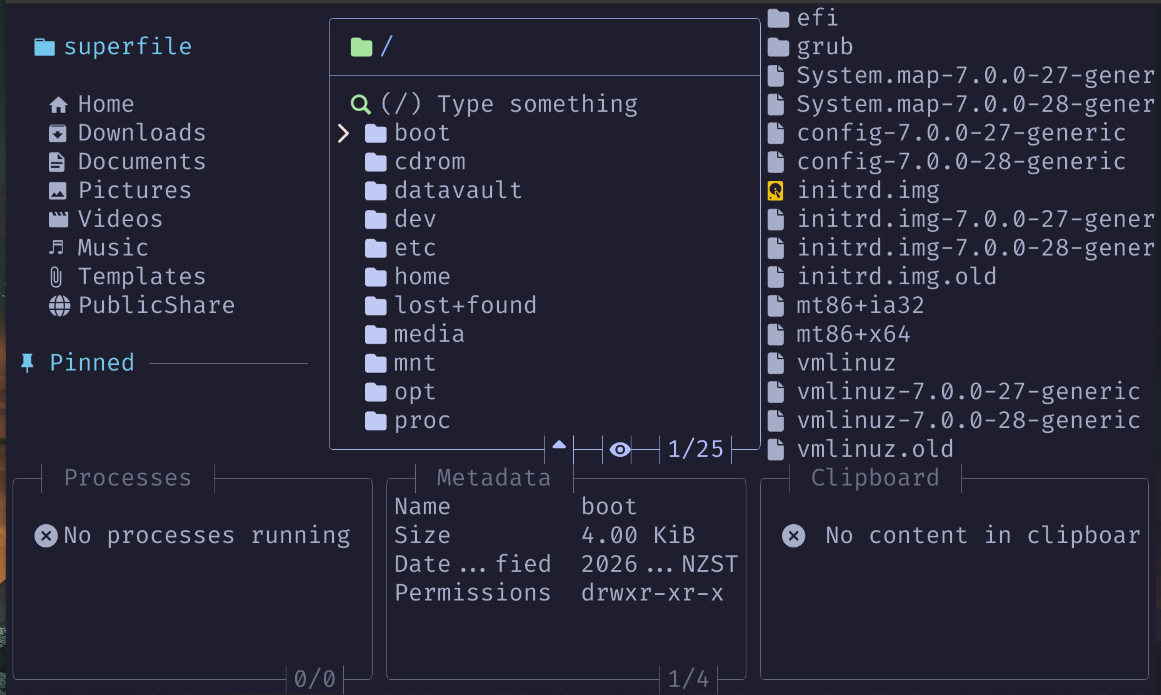Click the Permissions value drwxr-xr-x
Image resolution: width=1161 pixels, height=695 pixels.
pyautogui.click(x=652, y=594)
